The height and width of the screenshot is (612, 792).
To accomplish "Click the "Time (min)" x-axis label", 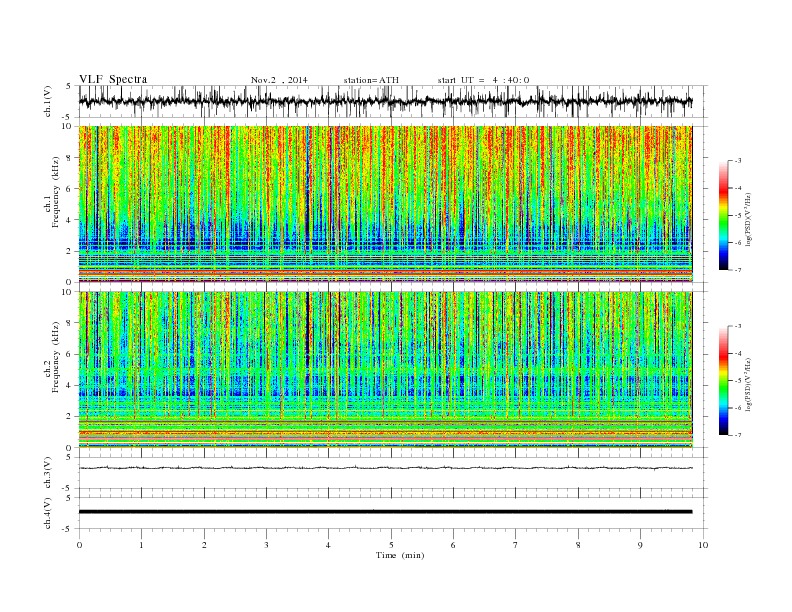I will coord(400,555).
